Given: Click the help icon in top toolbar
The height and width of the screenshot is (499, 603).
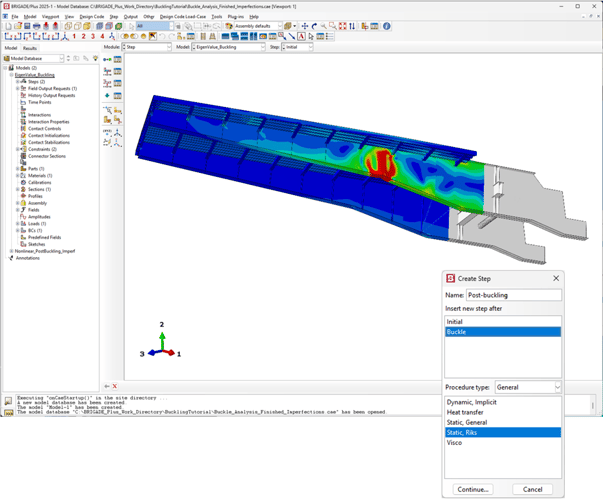Looking at the screenshot, I should pyautogui.click(x=387, y=27).
